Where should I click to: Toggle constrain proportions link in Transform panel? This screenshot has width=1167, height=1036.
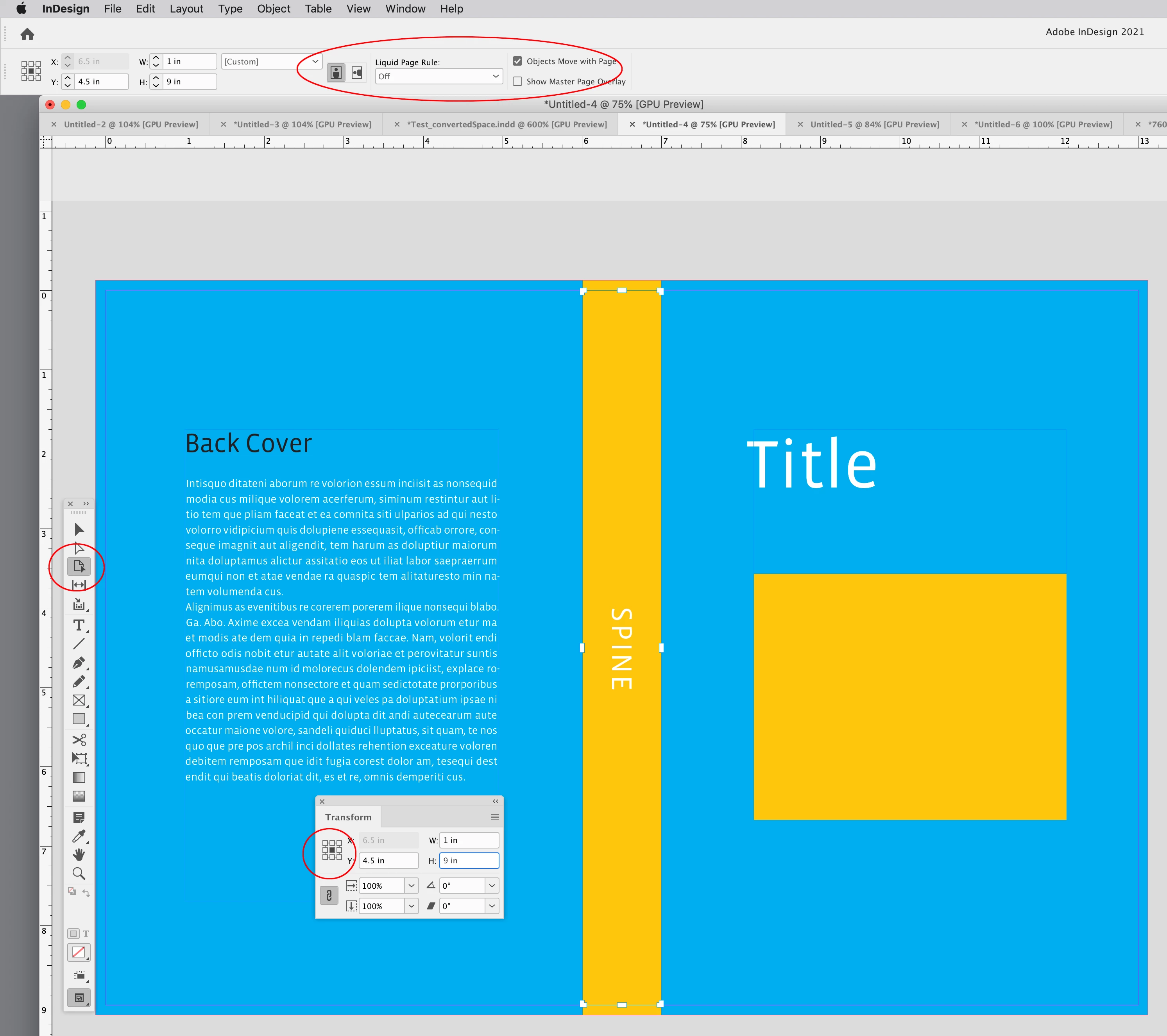pyautogui.click(x=329, y=896)
